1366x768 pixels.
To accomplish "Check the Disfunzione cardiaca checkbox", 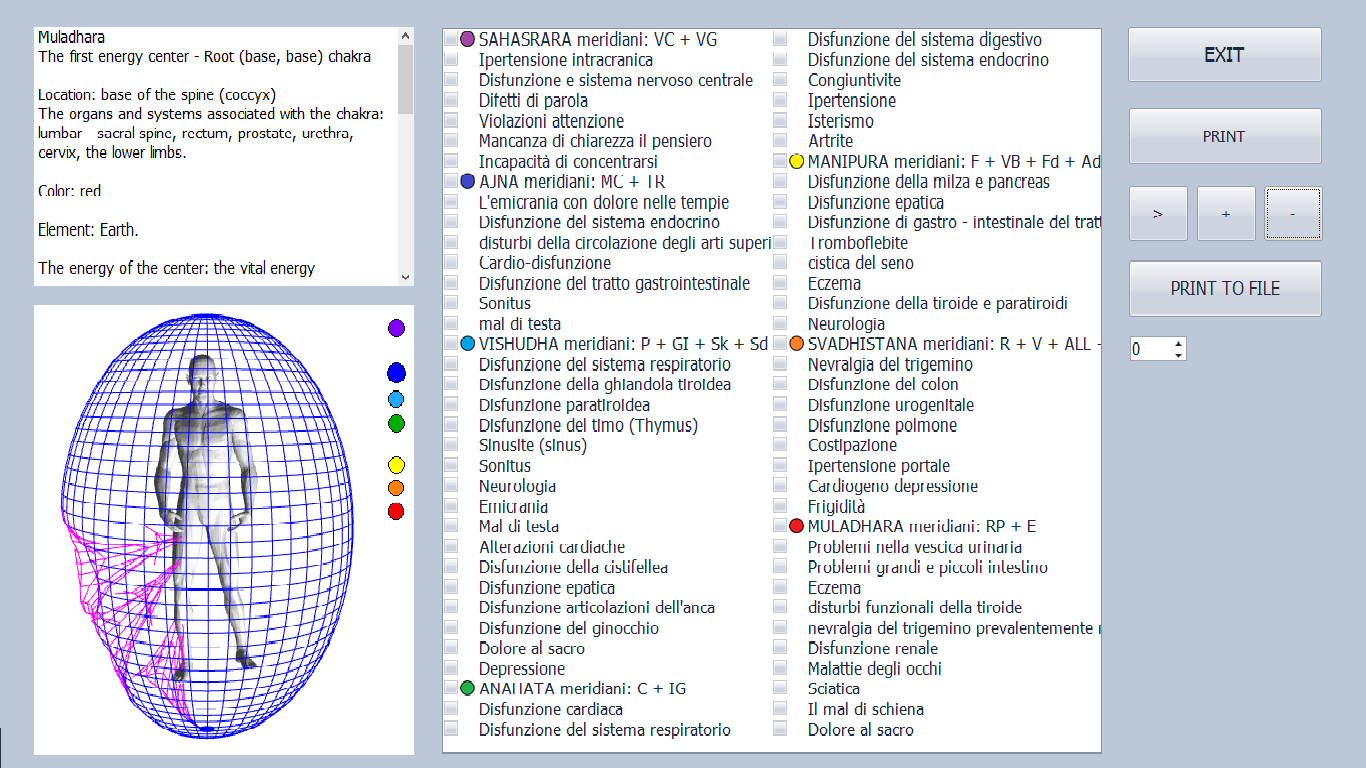I will pos(451,709).
